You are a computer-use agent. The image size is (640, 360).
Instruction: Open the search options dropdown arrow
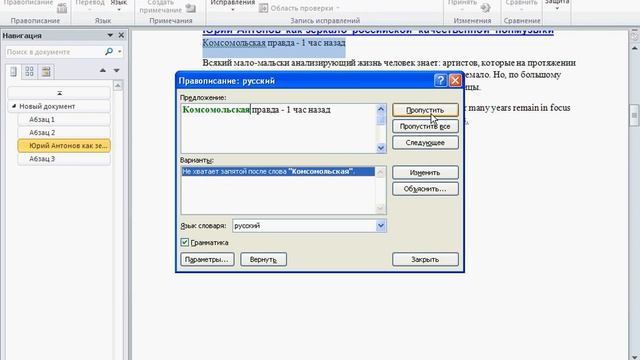[120, 52]
